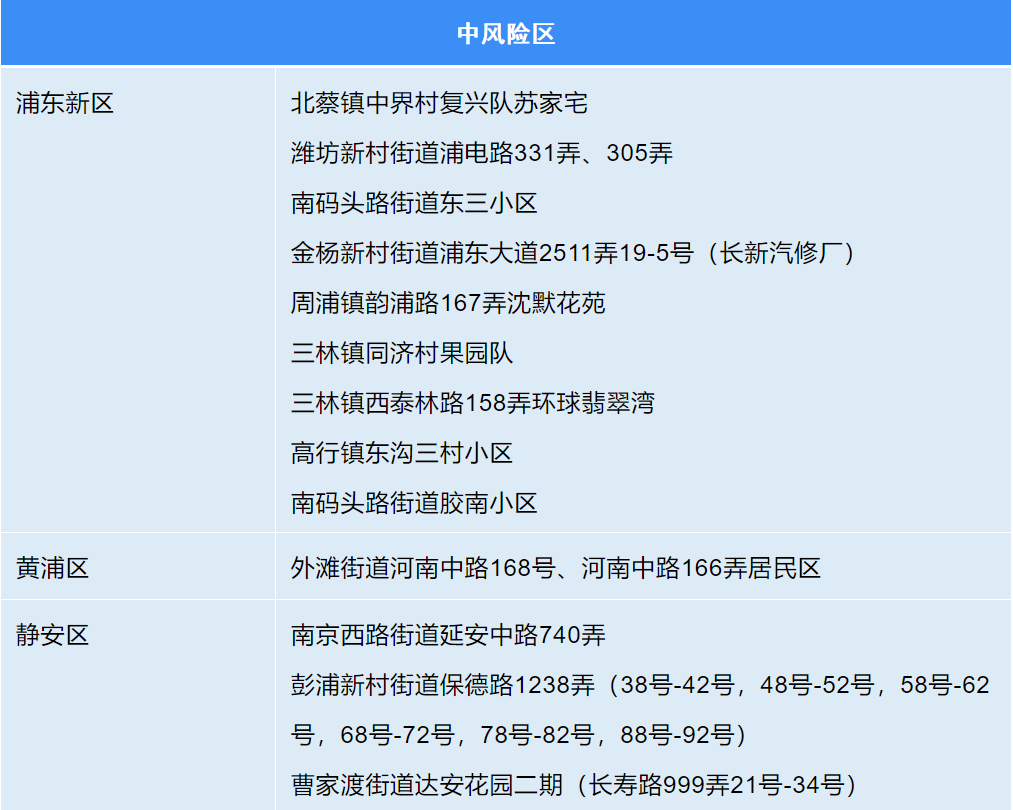This screenshot has width=1013, height=810.
Task: Select the 黄浦区 district cell
Action: (x=52, y=568)
